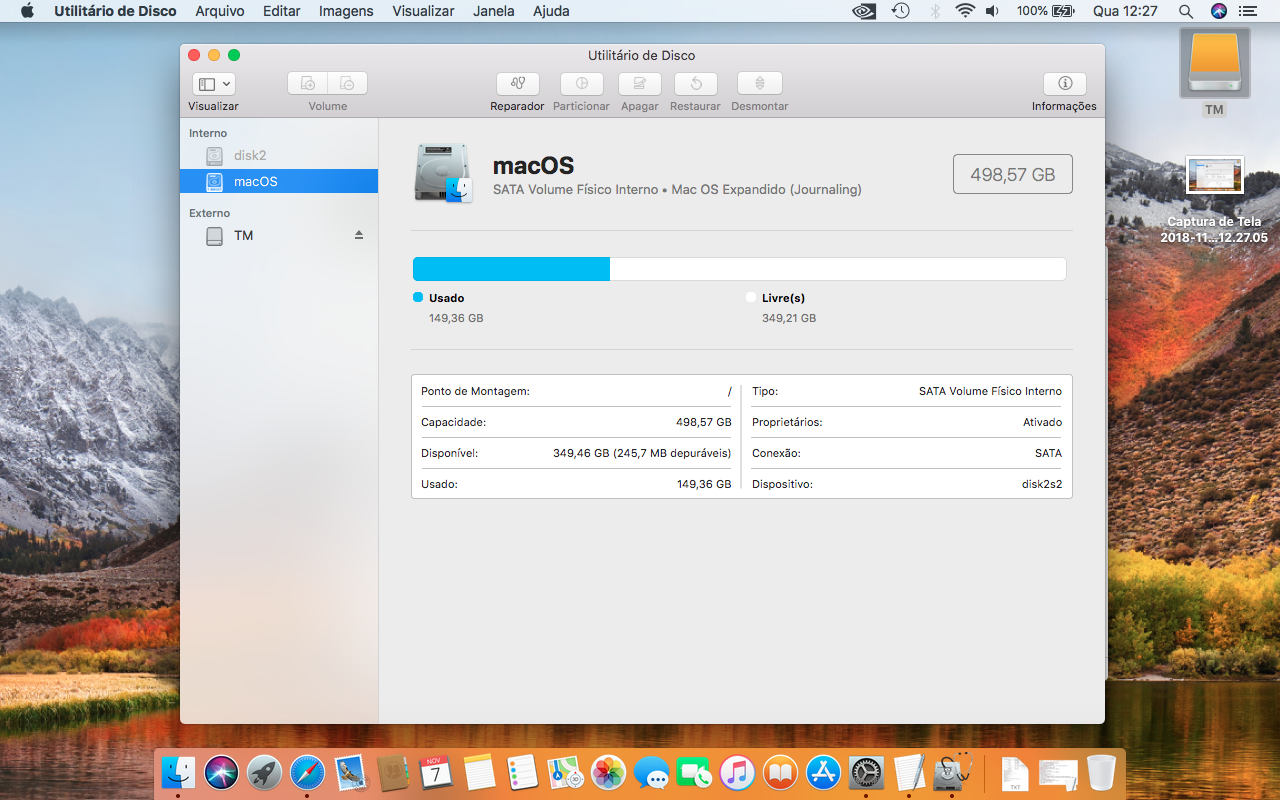The height and width of the screenshot is (800, 1280).
Task: Launch Safari from the Dock
Action: click(x=307, y=772)
